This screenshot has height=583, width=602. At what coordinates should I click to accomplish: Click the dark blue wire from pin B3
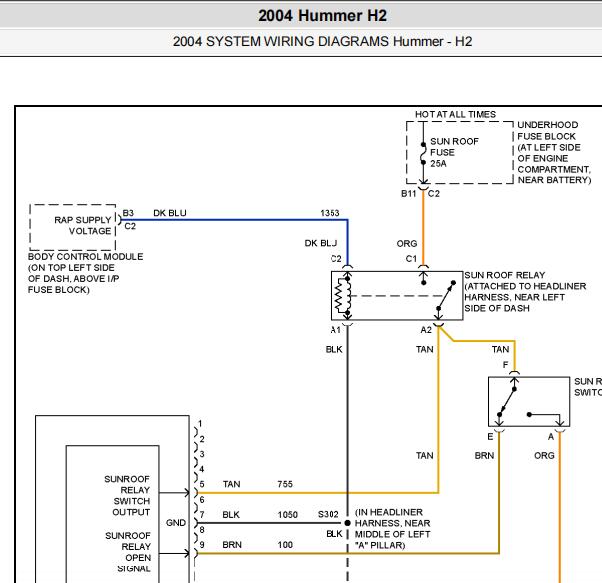(234, 220)
